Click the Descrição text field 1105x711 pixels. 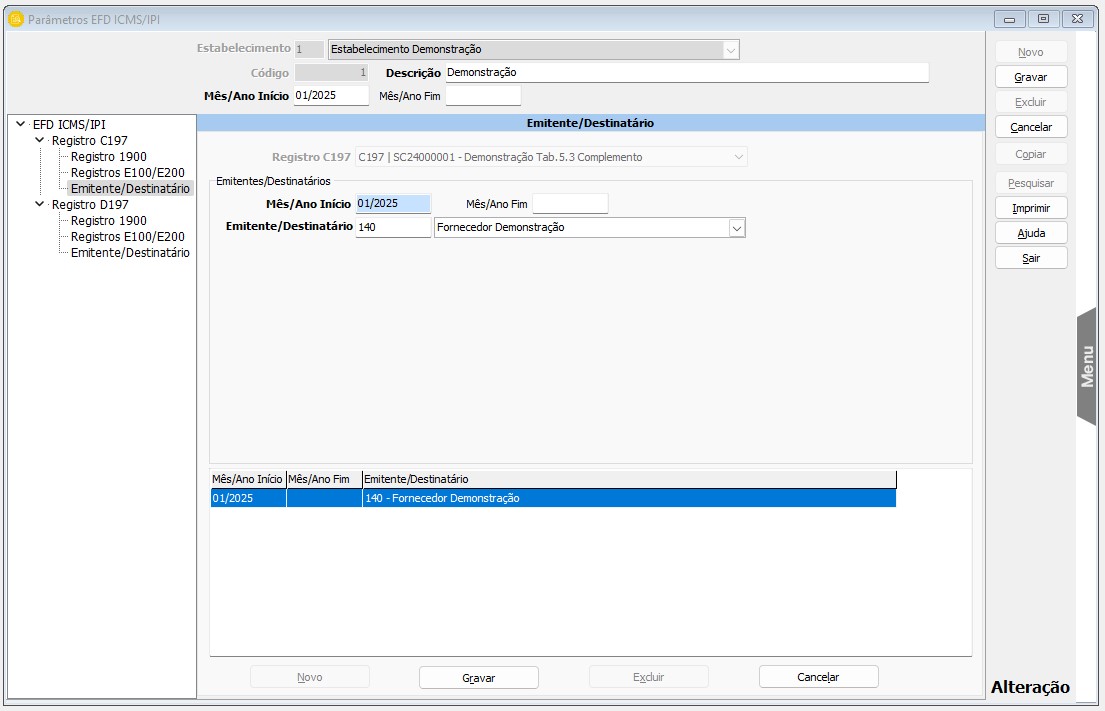(686, 73)
